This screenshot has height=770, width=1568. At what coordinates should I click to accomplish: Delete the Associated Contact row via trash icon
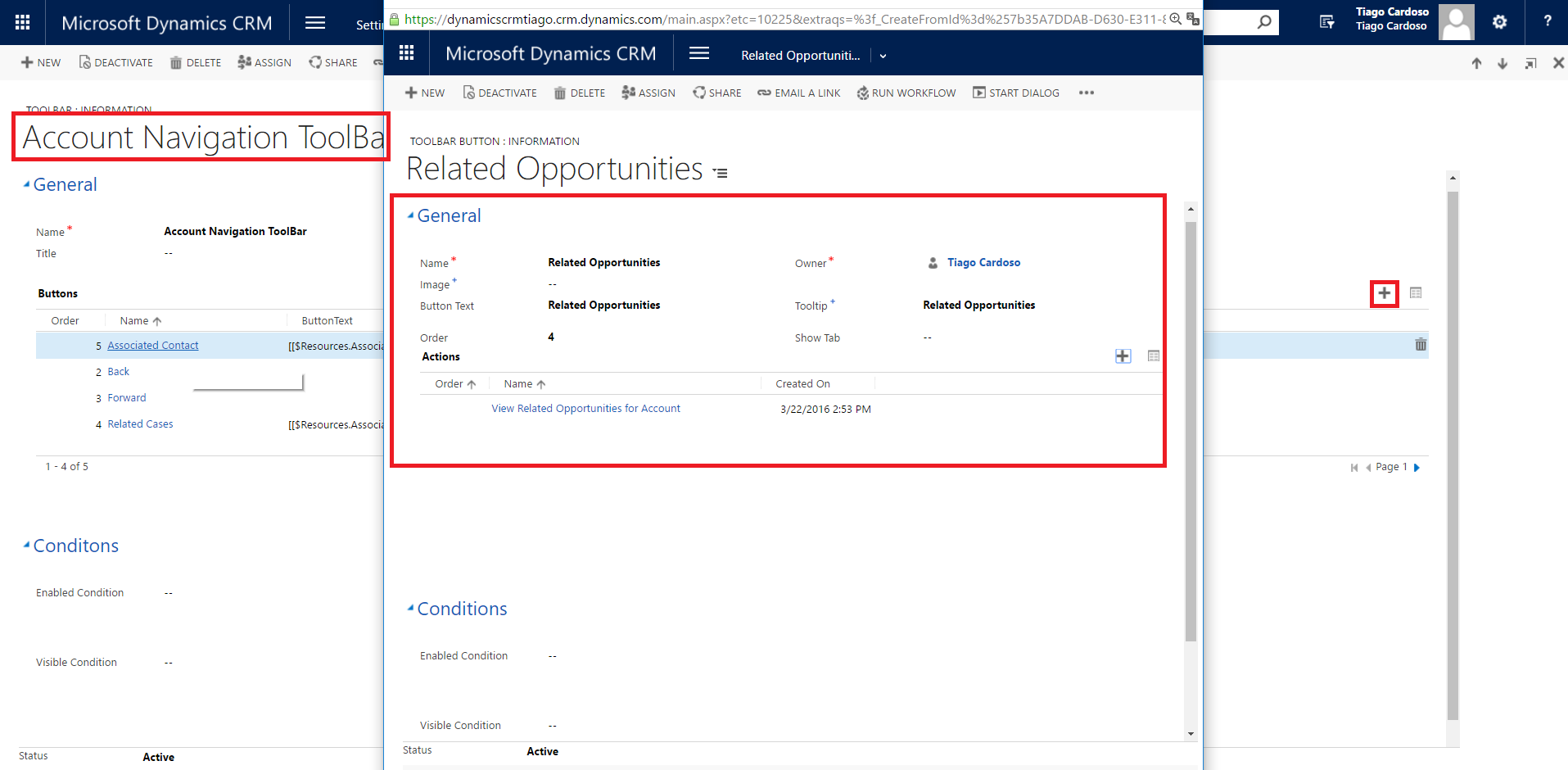point(1421,345)
